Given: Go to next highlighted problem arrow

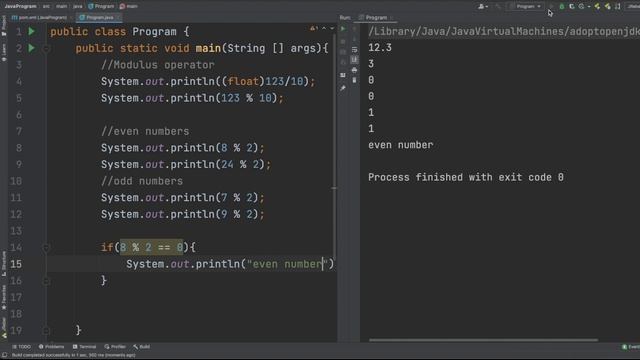Looking at the screenshot, I should click(x=332, y=28).
